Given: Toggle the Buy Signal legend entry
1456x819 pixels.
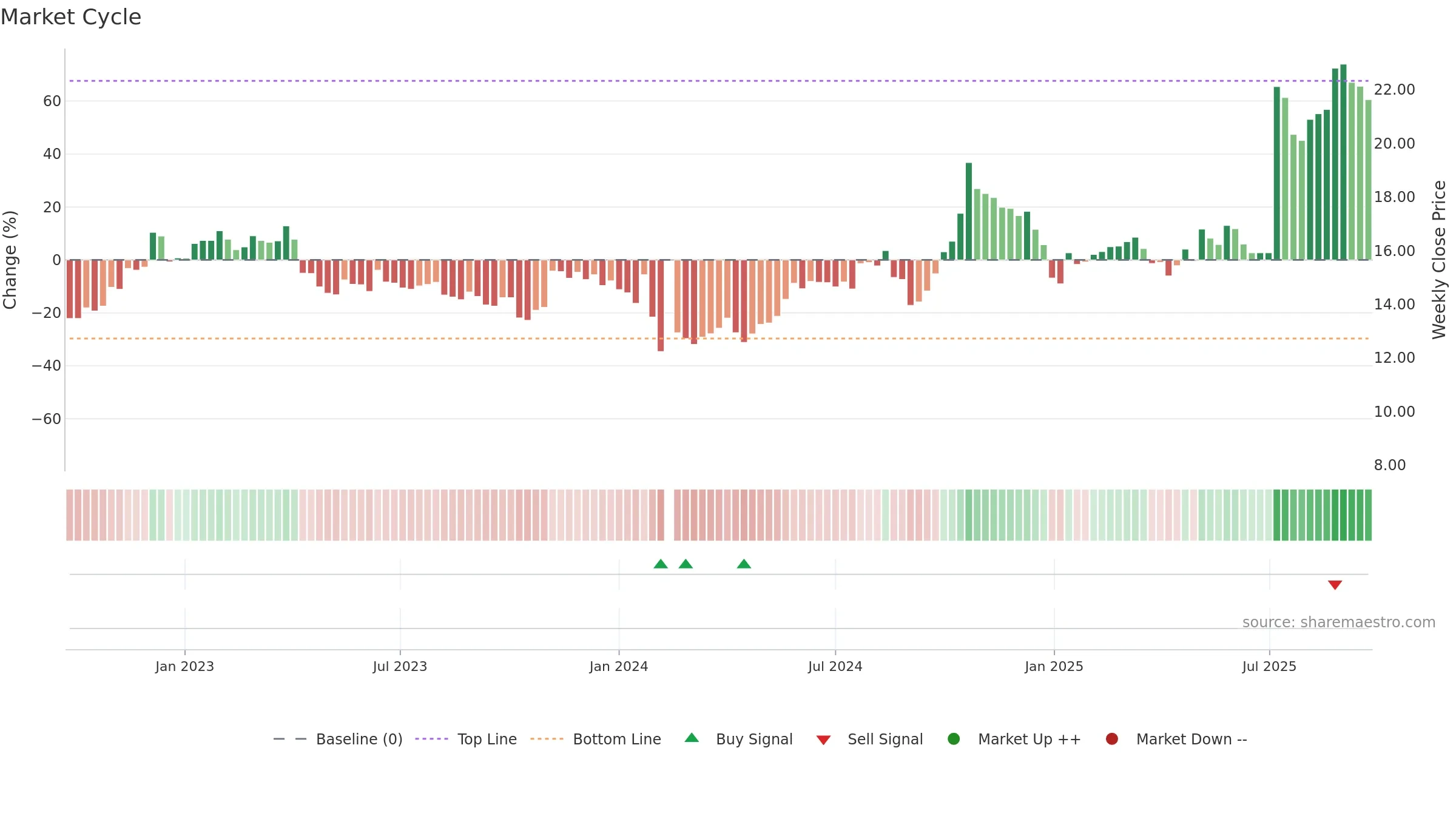Looking at the screenshot, I should 738,739.
